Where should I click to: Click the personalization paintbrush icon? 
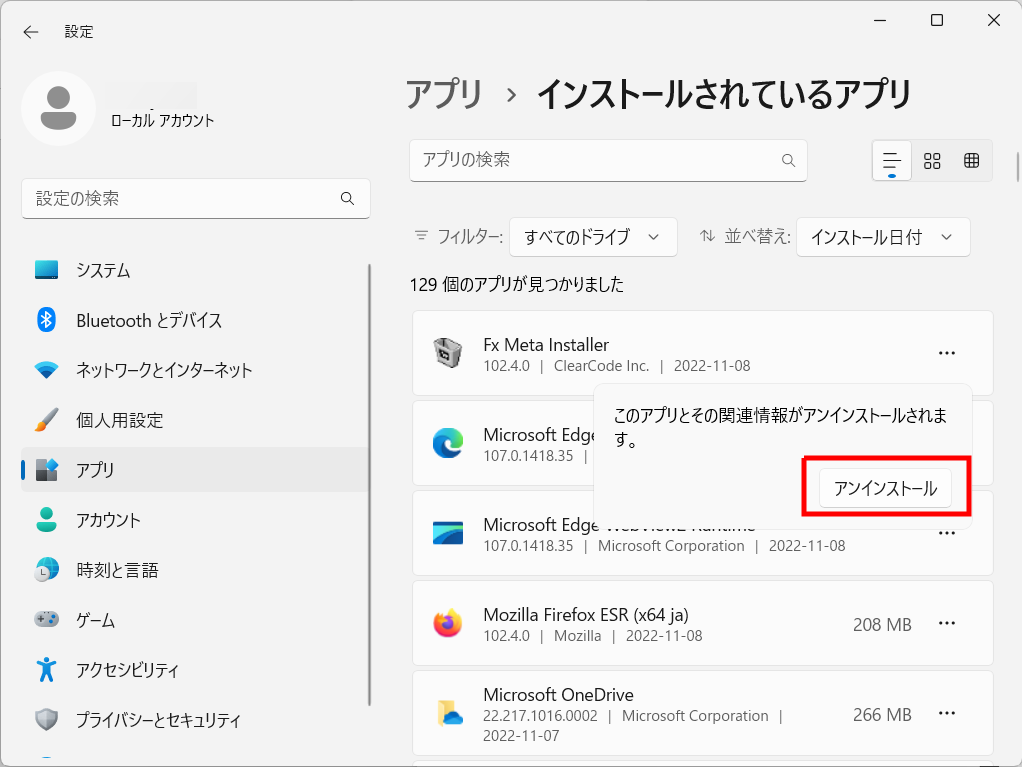coord(46,420)
